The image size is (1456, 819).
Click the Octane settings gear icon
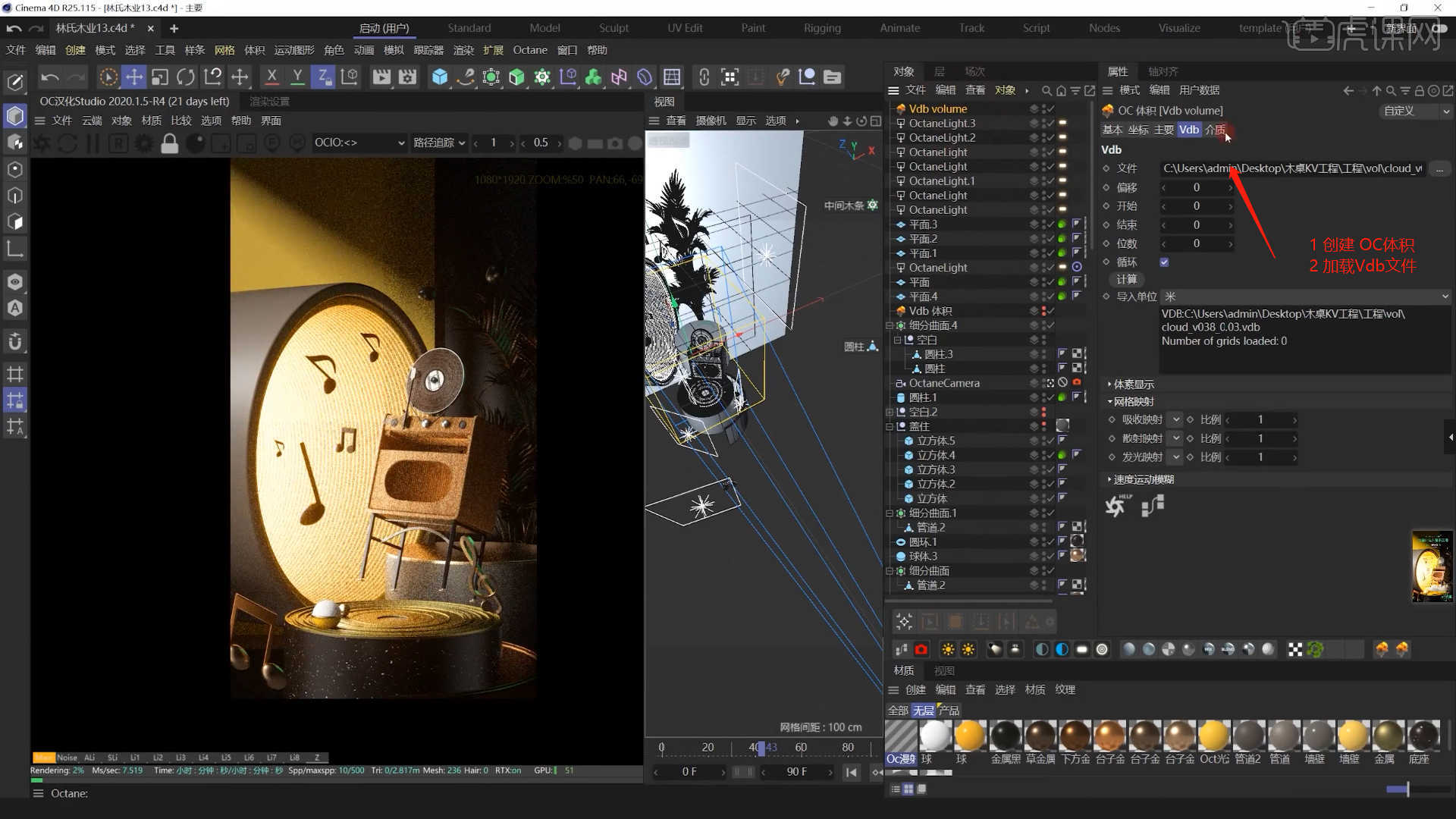[144, 143]
